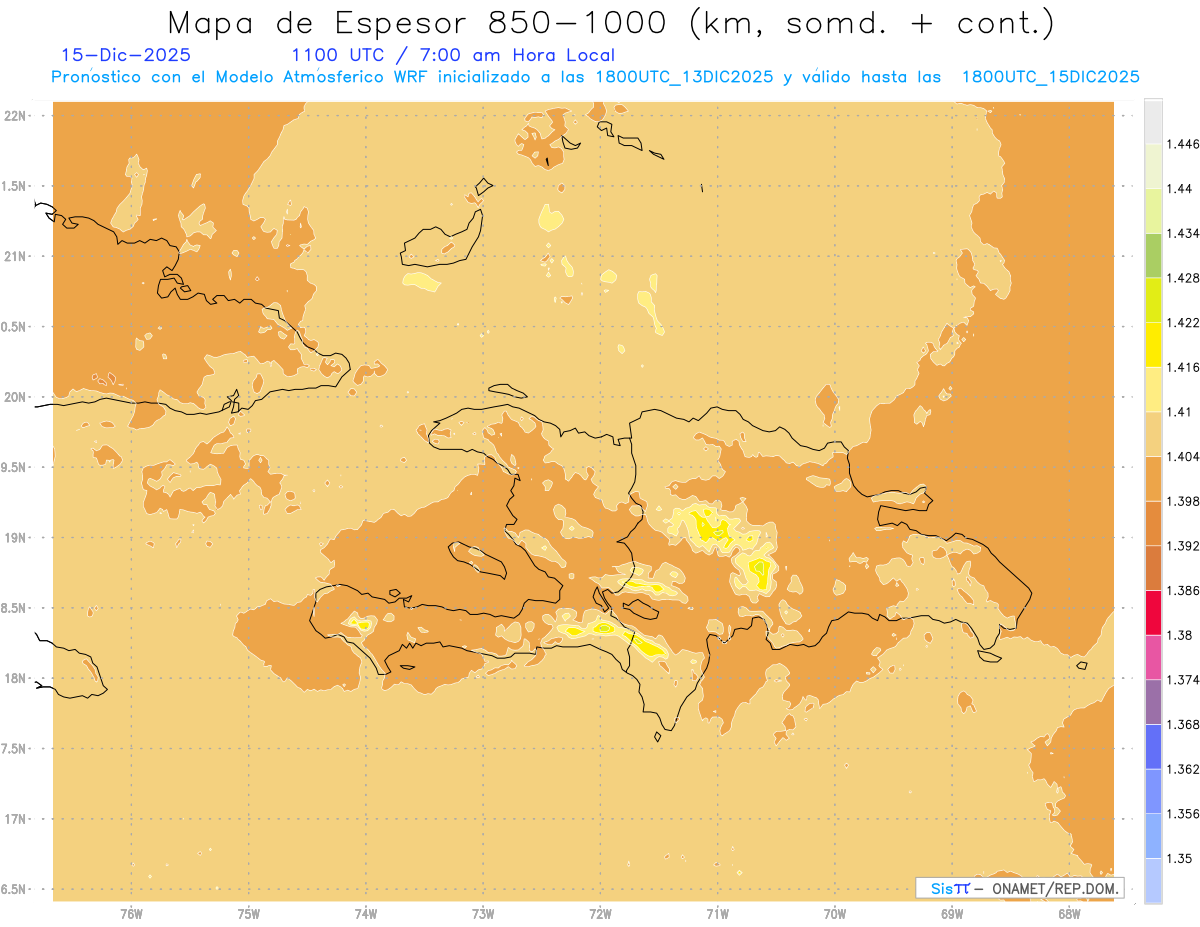
Task: Select the '75W' longitude label
Action: point(249,913)
